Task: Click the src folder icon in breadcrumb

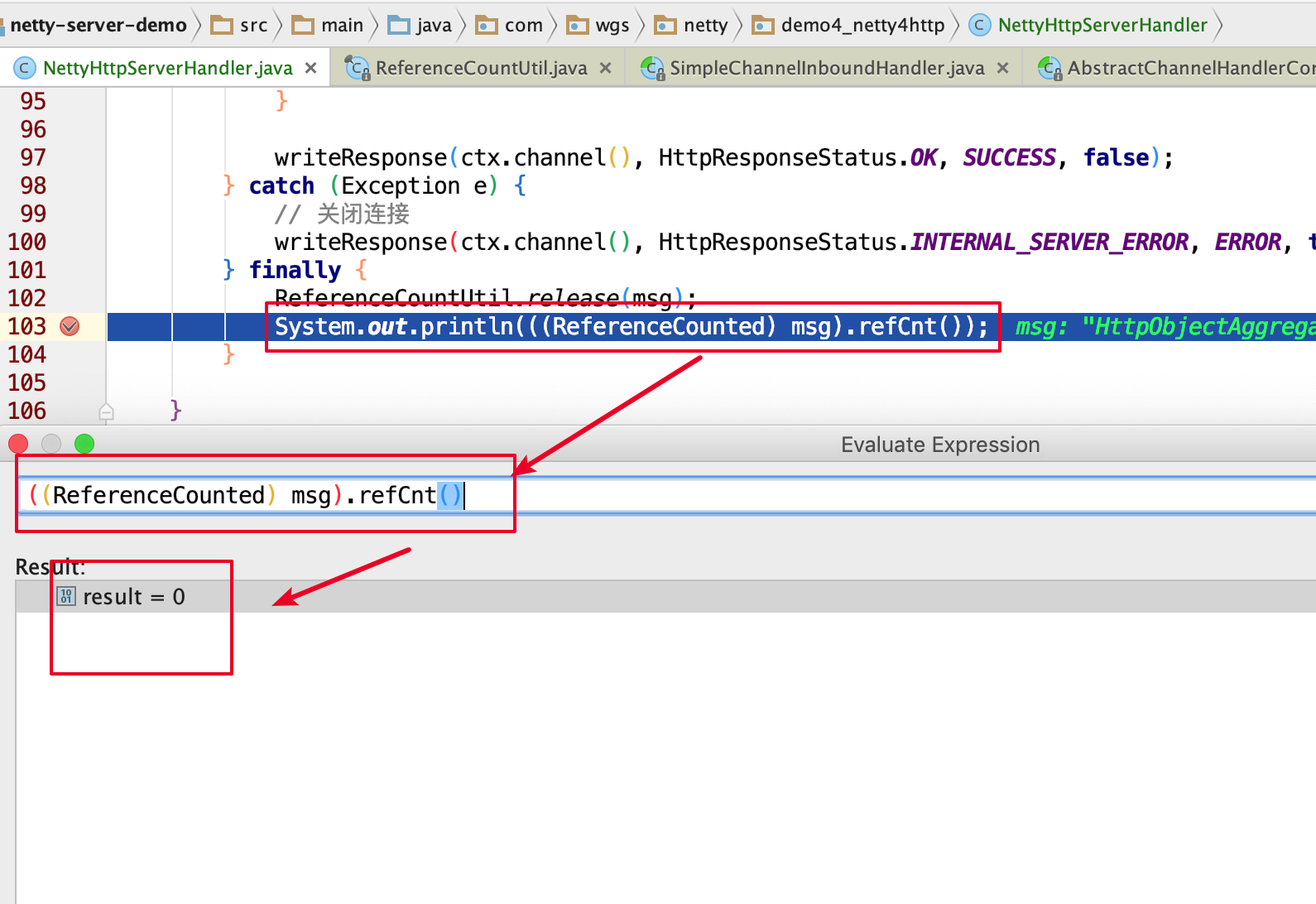Action: tap(222, 25)
